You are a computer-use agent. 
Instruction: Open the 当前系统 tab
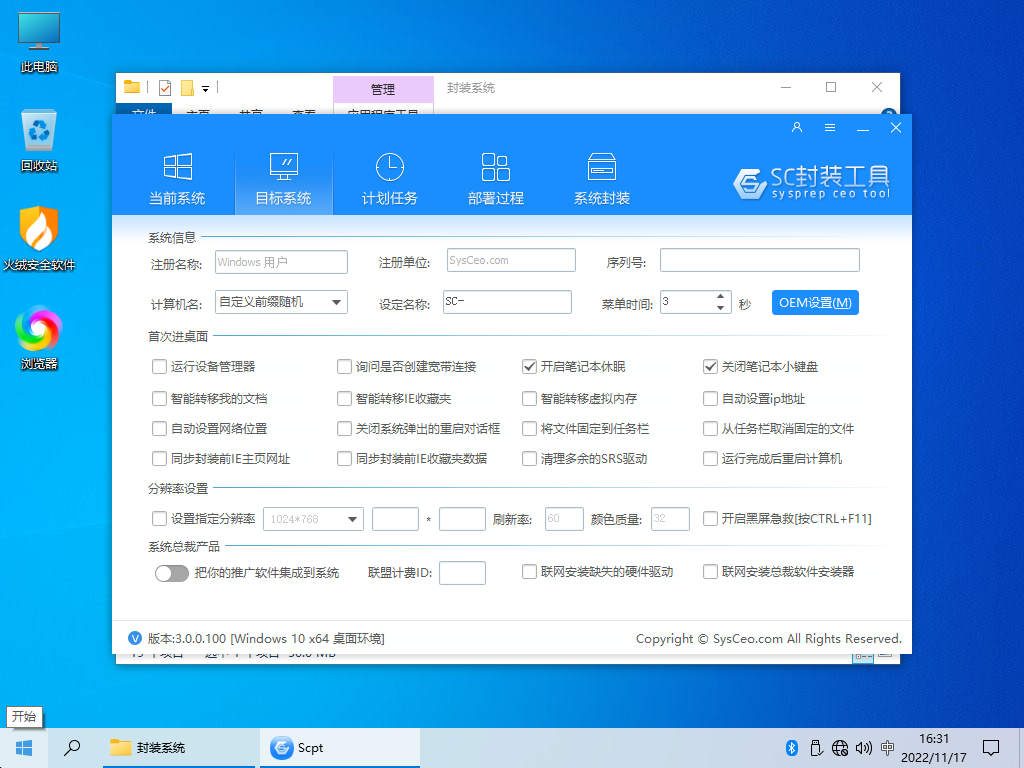click(177, 180)
